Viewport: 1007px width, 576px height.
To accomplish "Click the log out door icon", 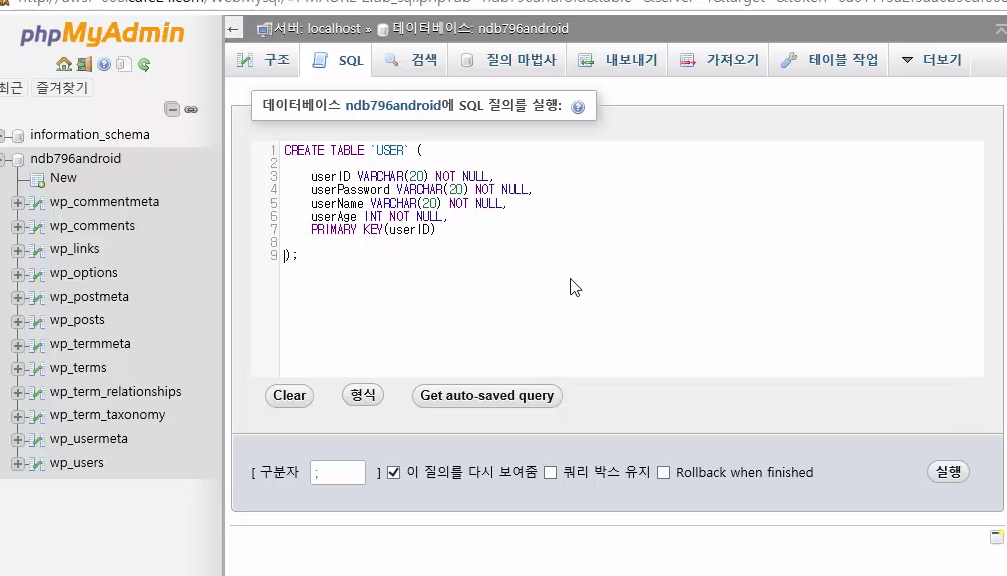I will tap(84, 64).
